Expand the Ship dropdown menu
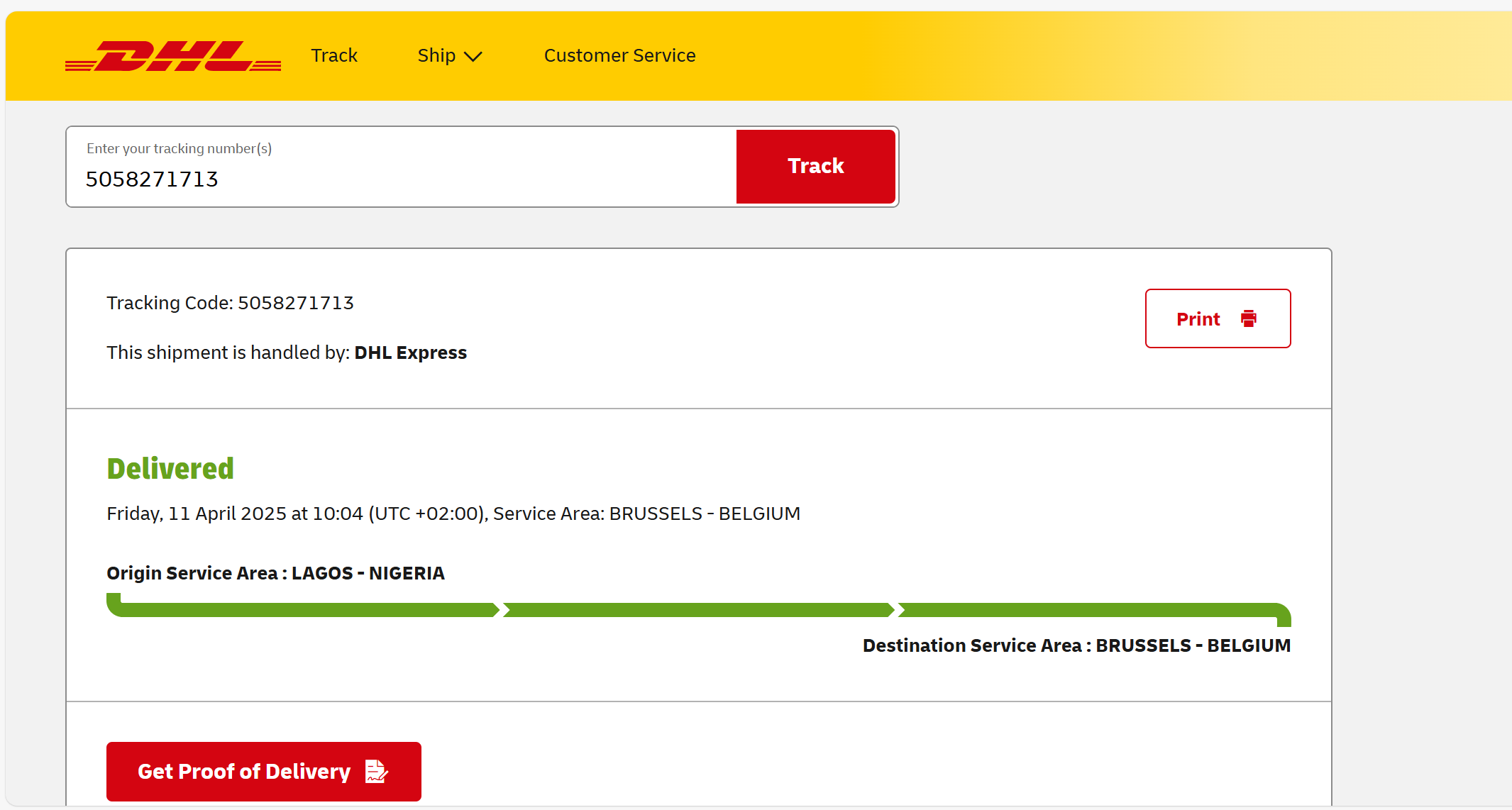Image resolution: width=1512 pixels, height=810 pixels. [x=450, y=55]
